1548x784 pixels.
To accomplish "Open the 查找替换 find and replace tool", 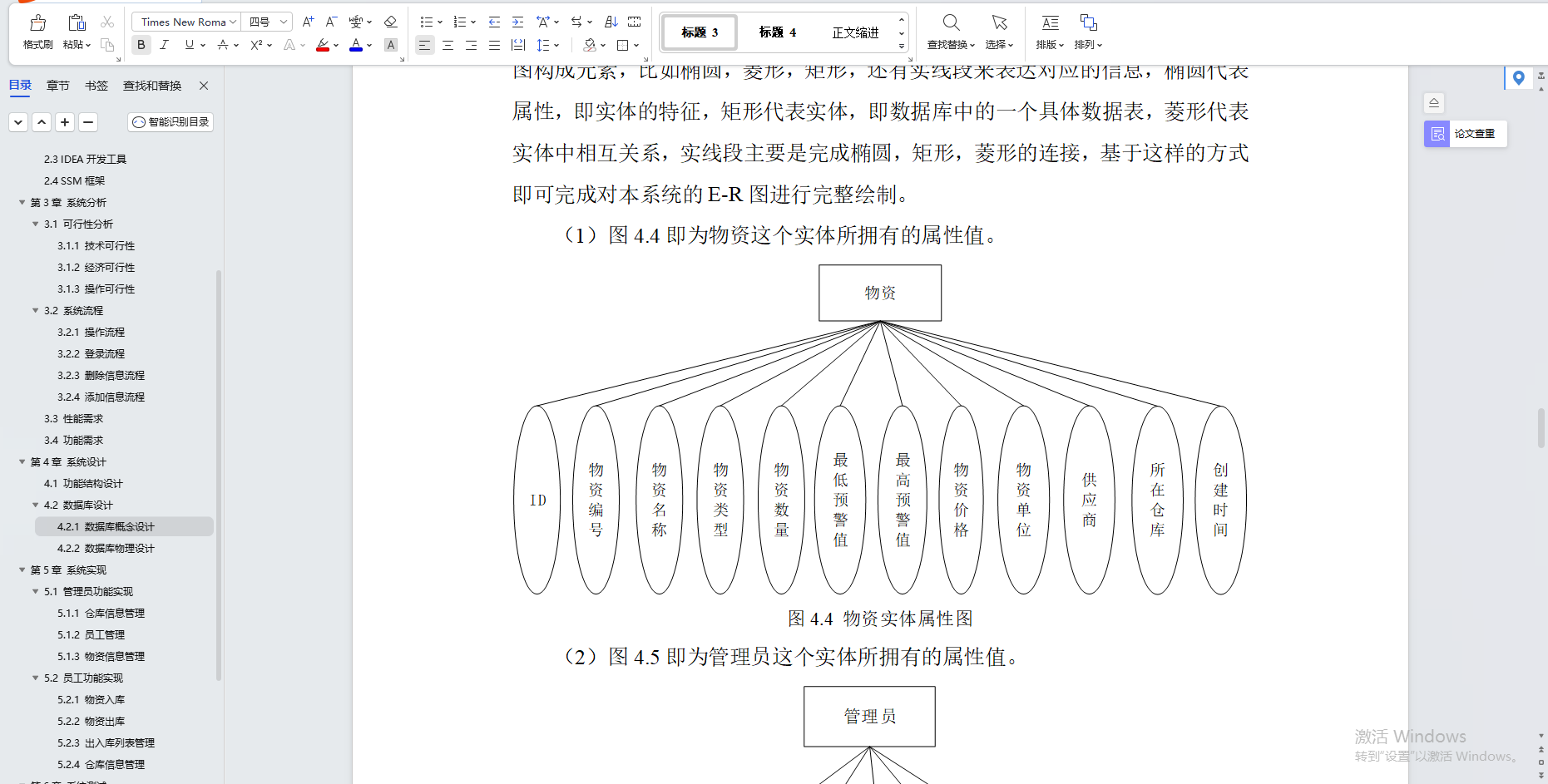I will click(x=950, y=32).
